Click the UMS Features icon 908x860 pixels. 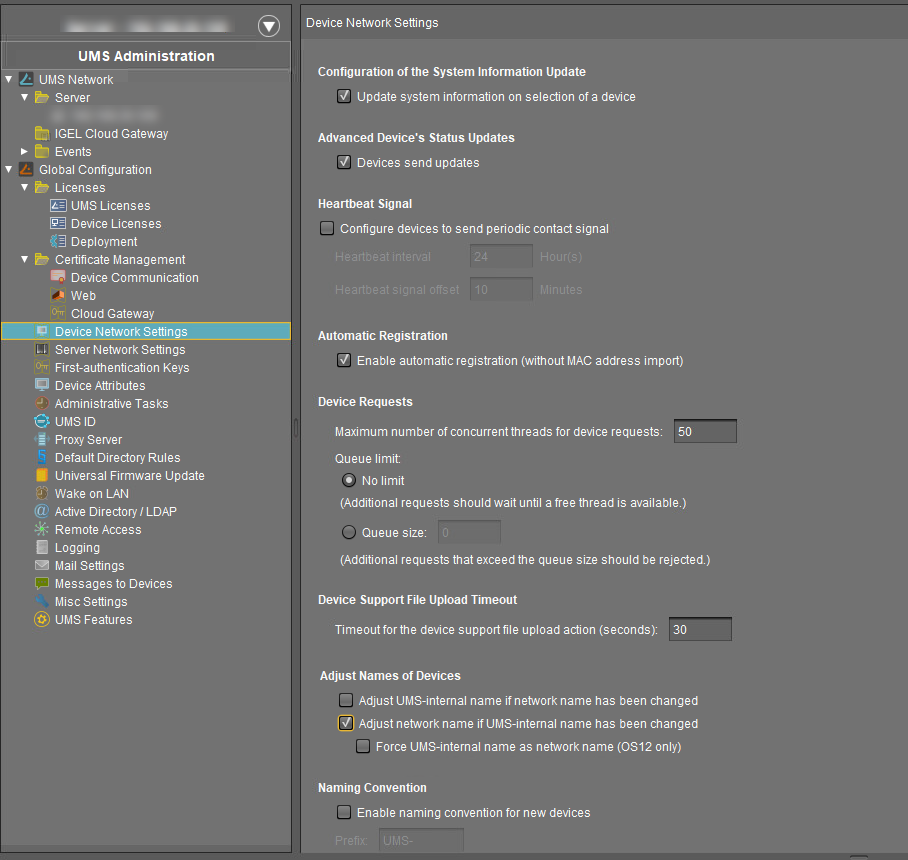coord(42,619)
